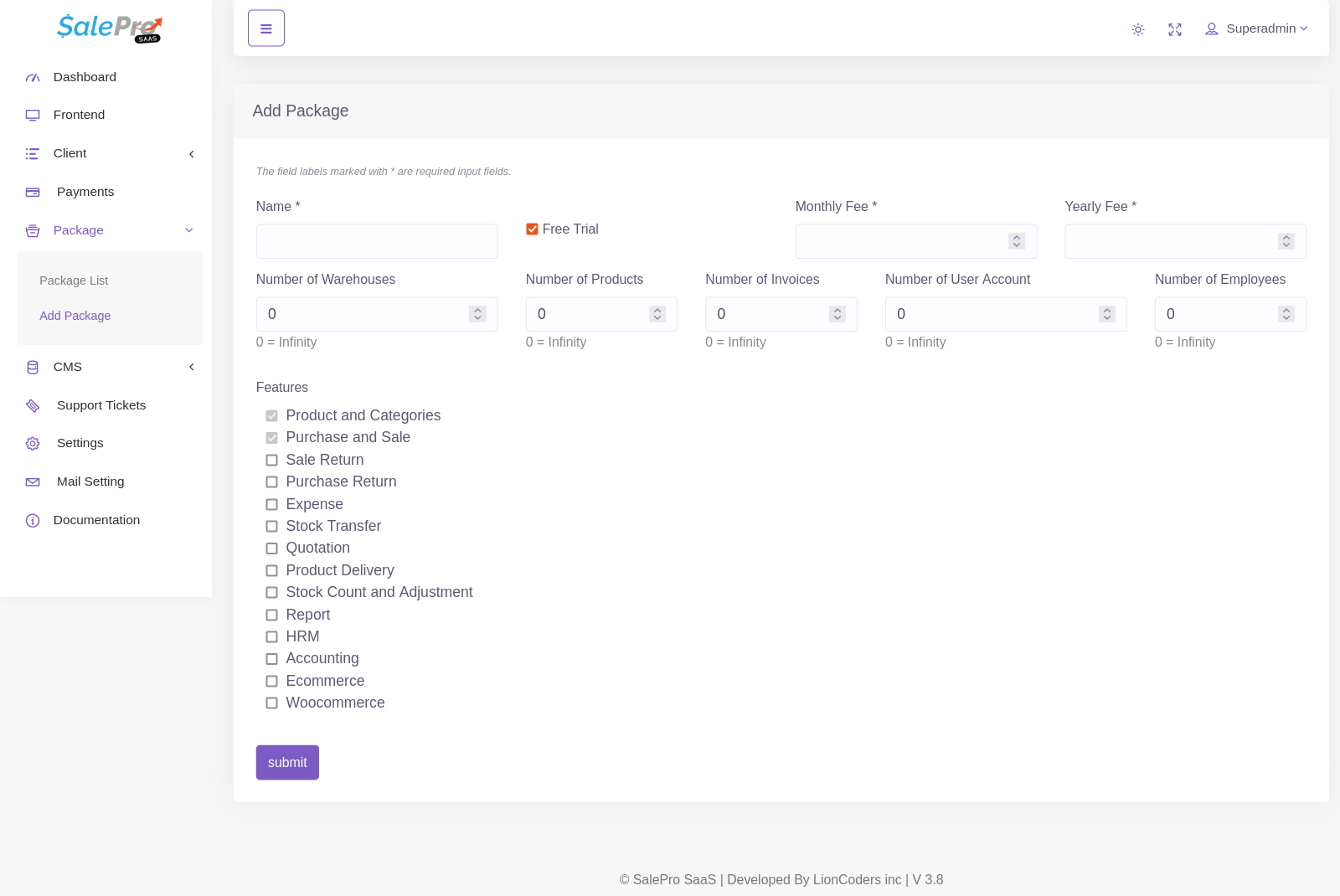Click the fullscreen expand icon
The height and width of the screenshot is (896, 1340).
[1175, 29]
